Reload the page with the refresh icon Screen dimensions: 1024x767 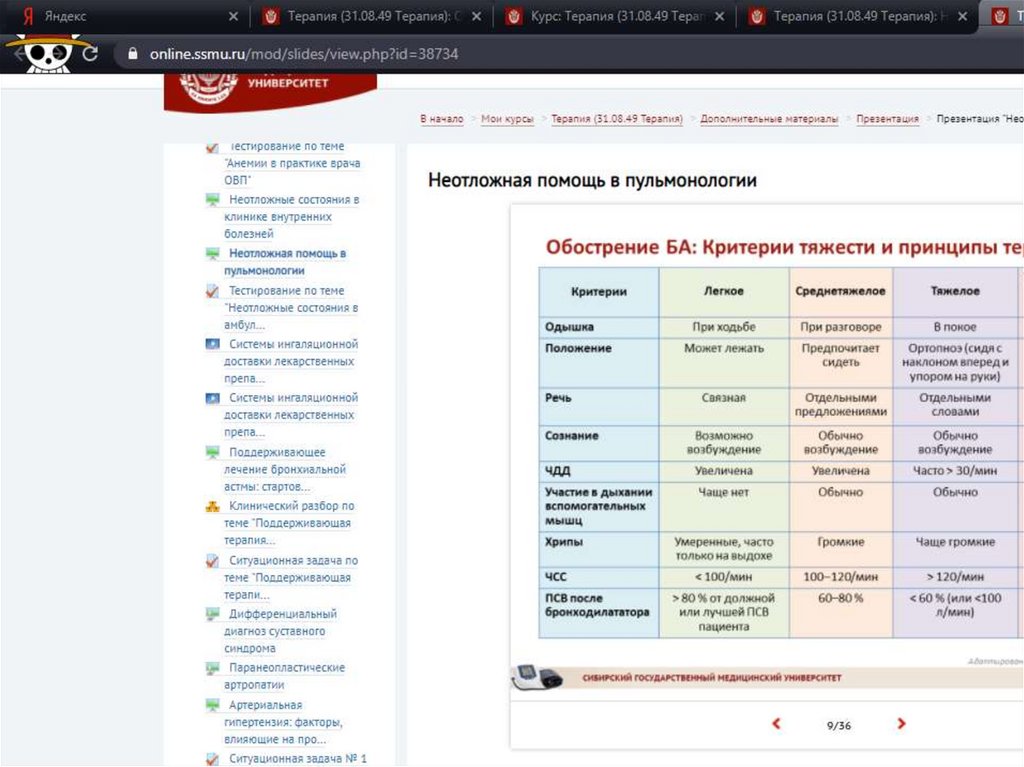click(x=90, y=54)
